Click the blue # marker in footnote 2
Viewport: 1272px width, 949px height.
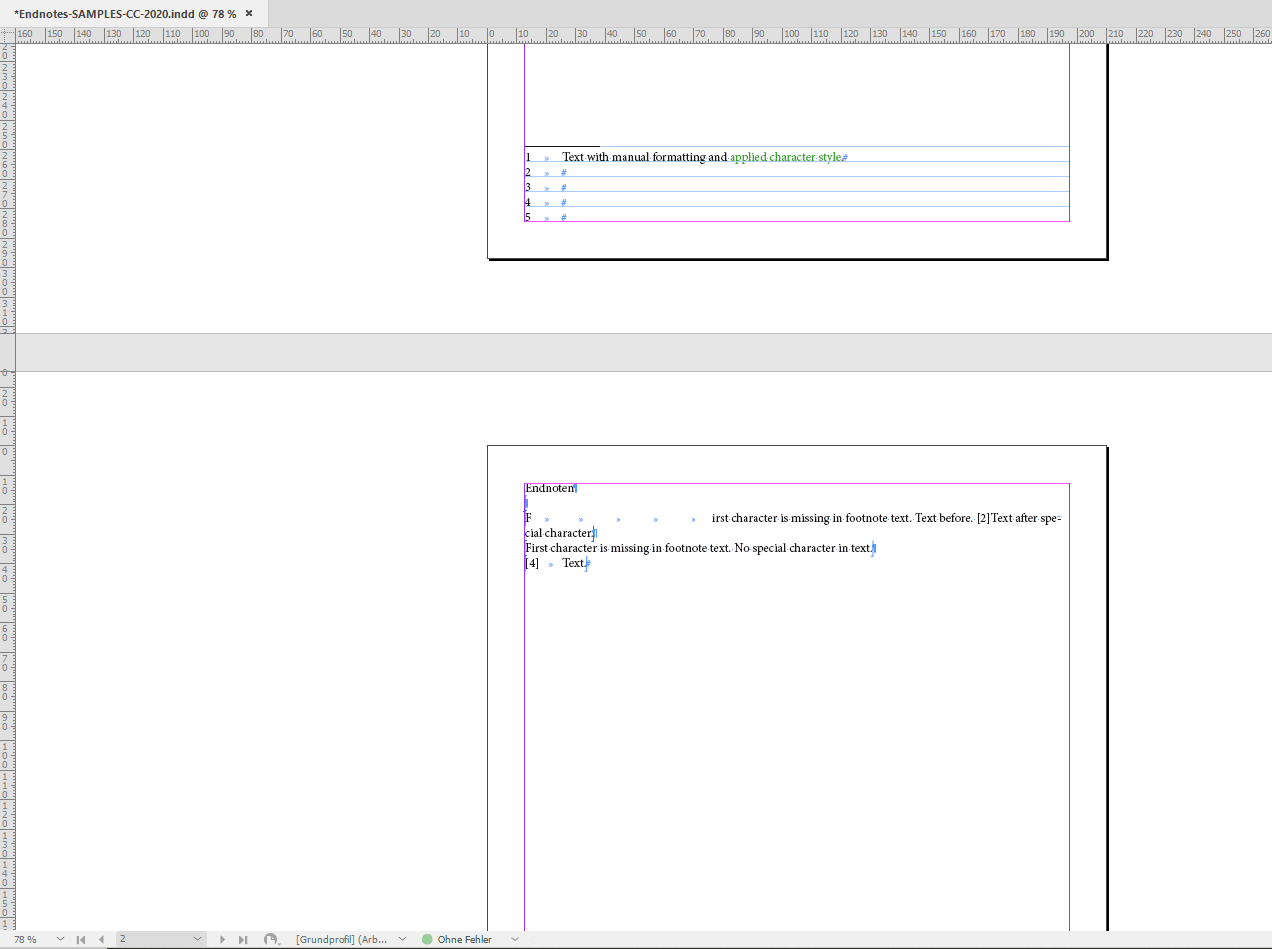(563, 172)
